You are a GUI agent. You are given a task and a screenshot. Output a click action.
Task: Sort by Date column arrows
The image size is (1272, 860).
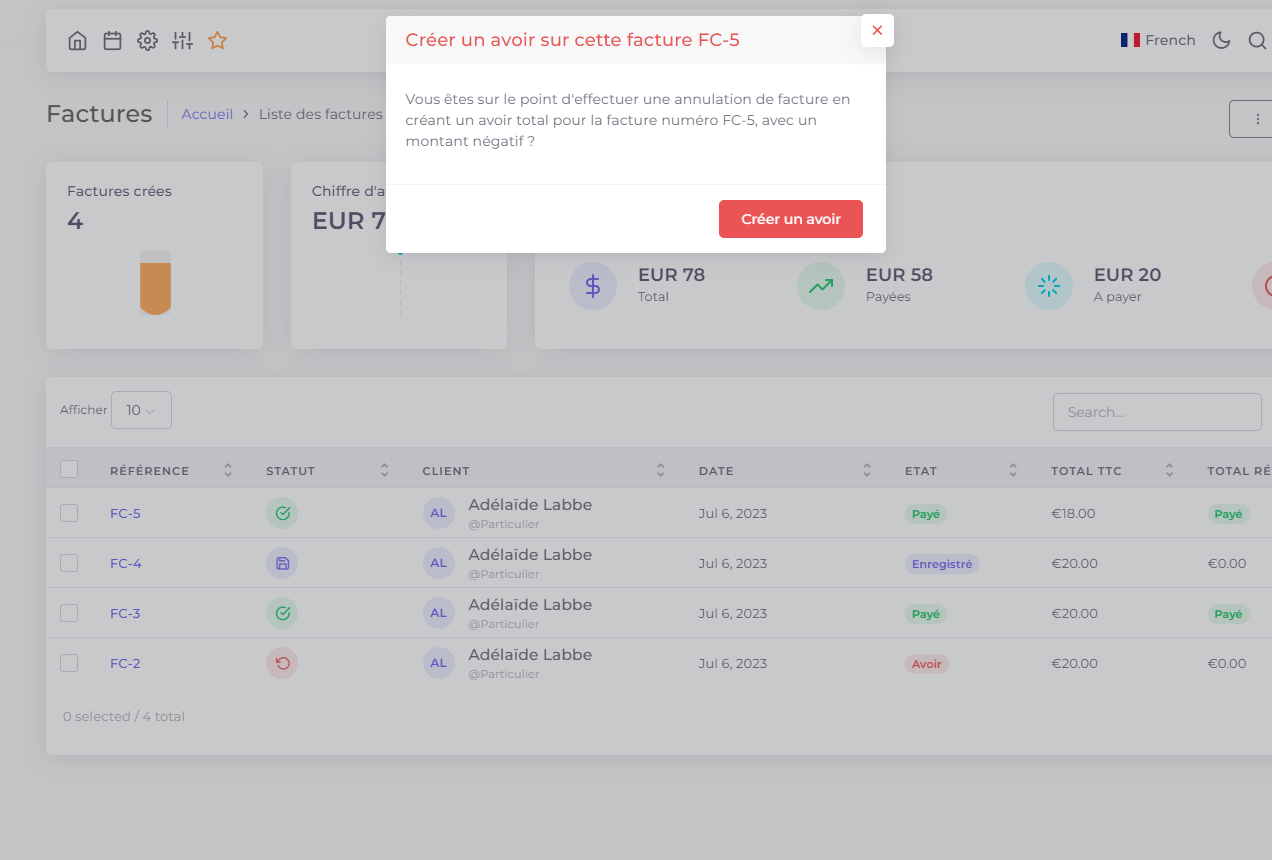(867, 470)
